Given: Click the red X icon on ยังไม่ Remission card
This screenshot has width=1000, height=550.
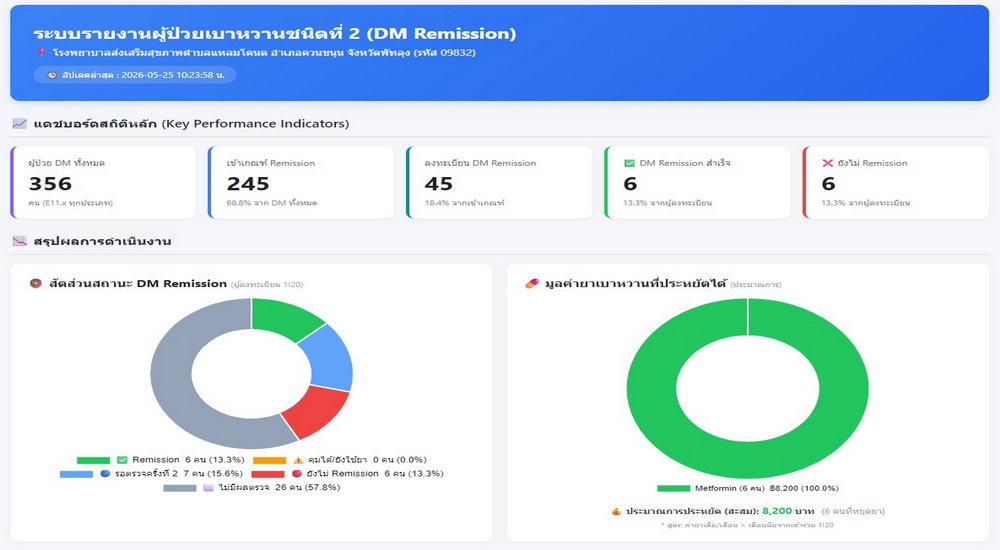Looking at the screenshot, I should pos(828,163).
